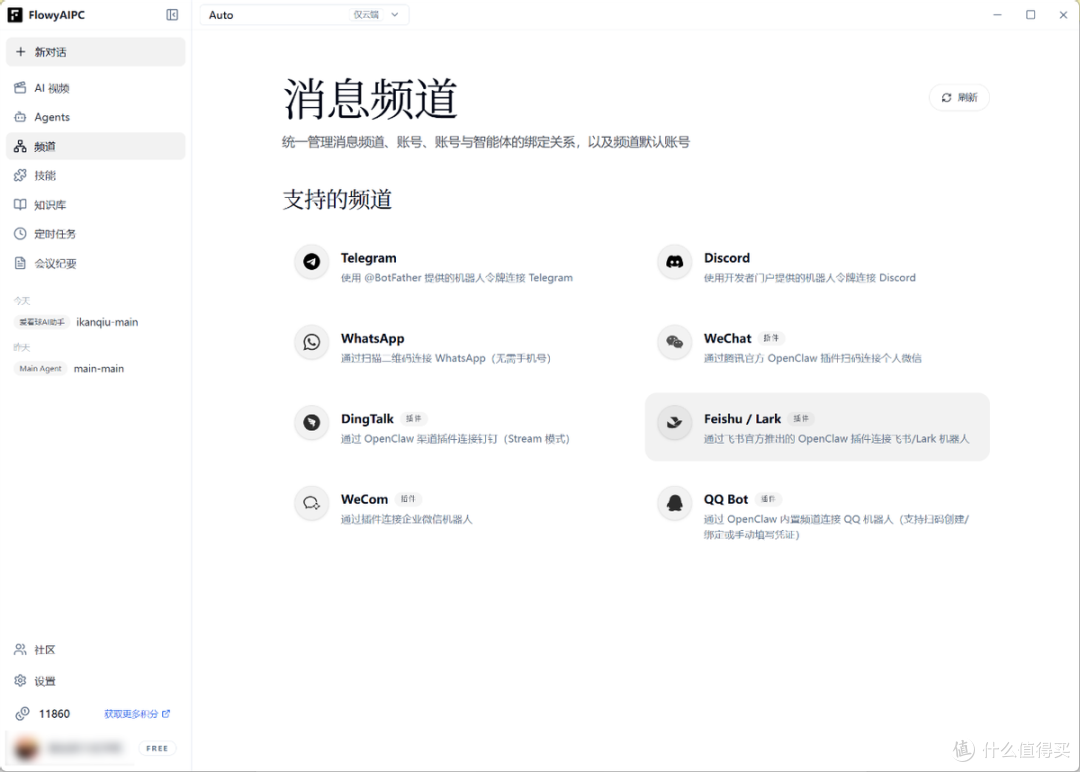Click the FREE plan badge
Viewport: 1080px width, 772px height.
click(157, 749)
